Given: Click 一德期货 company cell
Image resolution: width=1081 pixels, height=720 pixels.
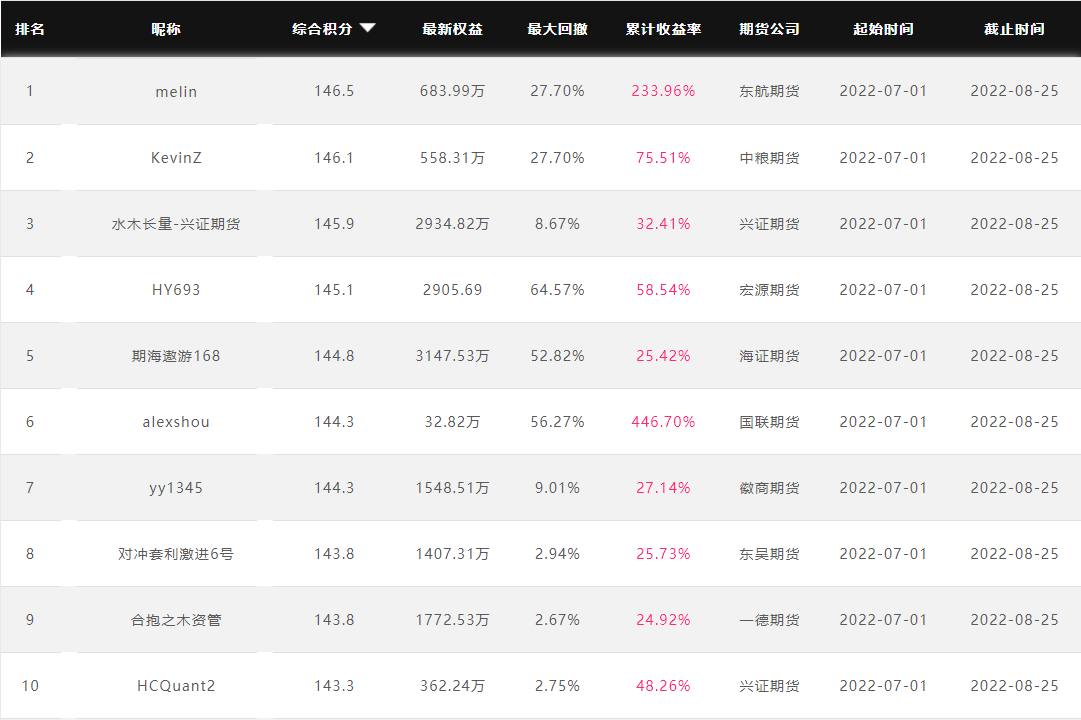Looking at the screenshot, I should 769,619.
